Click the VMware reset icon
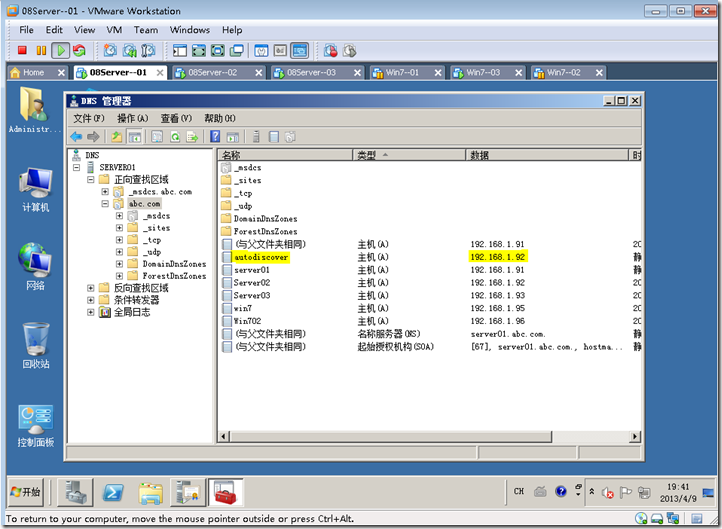722x529 pixels. [x=79, y=50]
